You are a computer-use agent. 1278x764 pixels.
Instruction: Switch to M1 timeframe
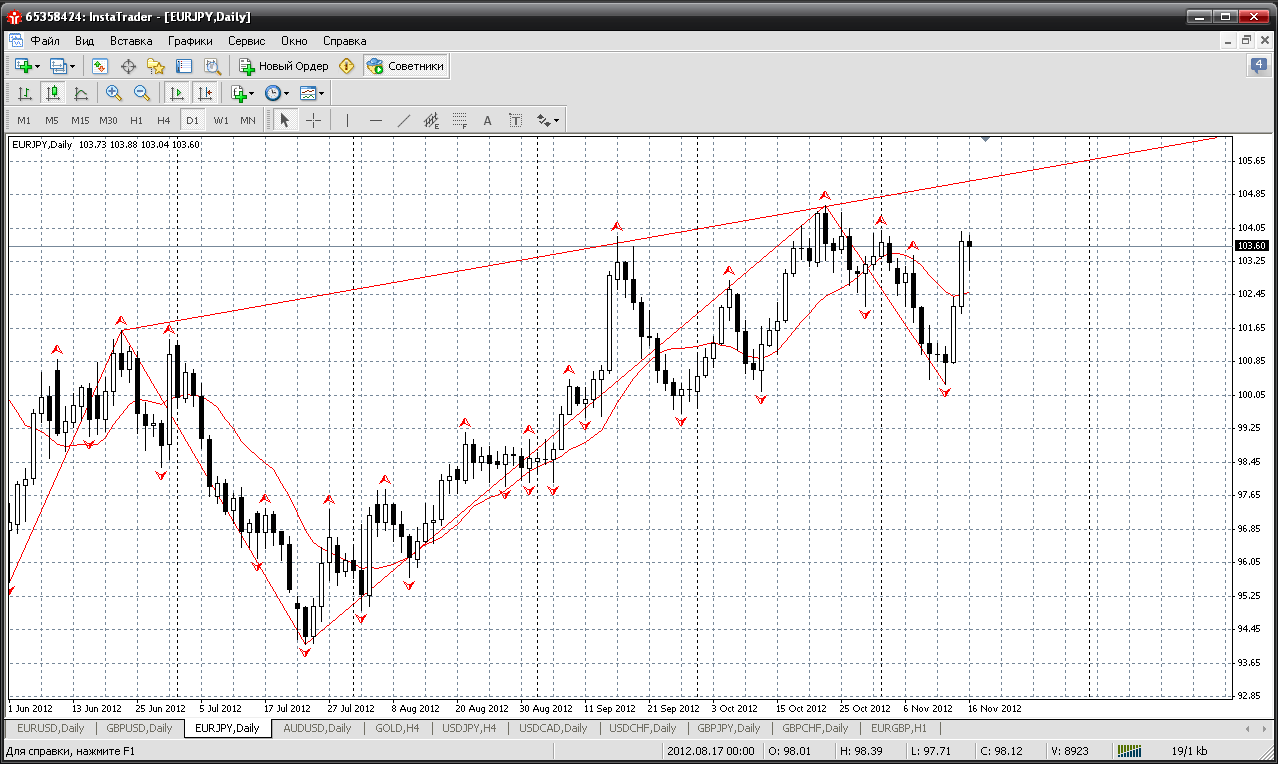24,120
